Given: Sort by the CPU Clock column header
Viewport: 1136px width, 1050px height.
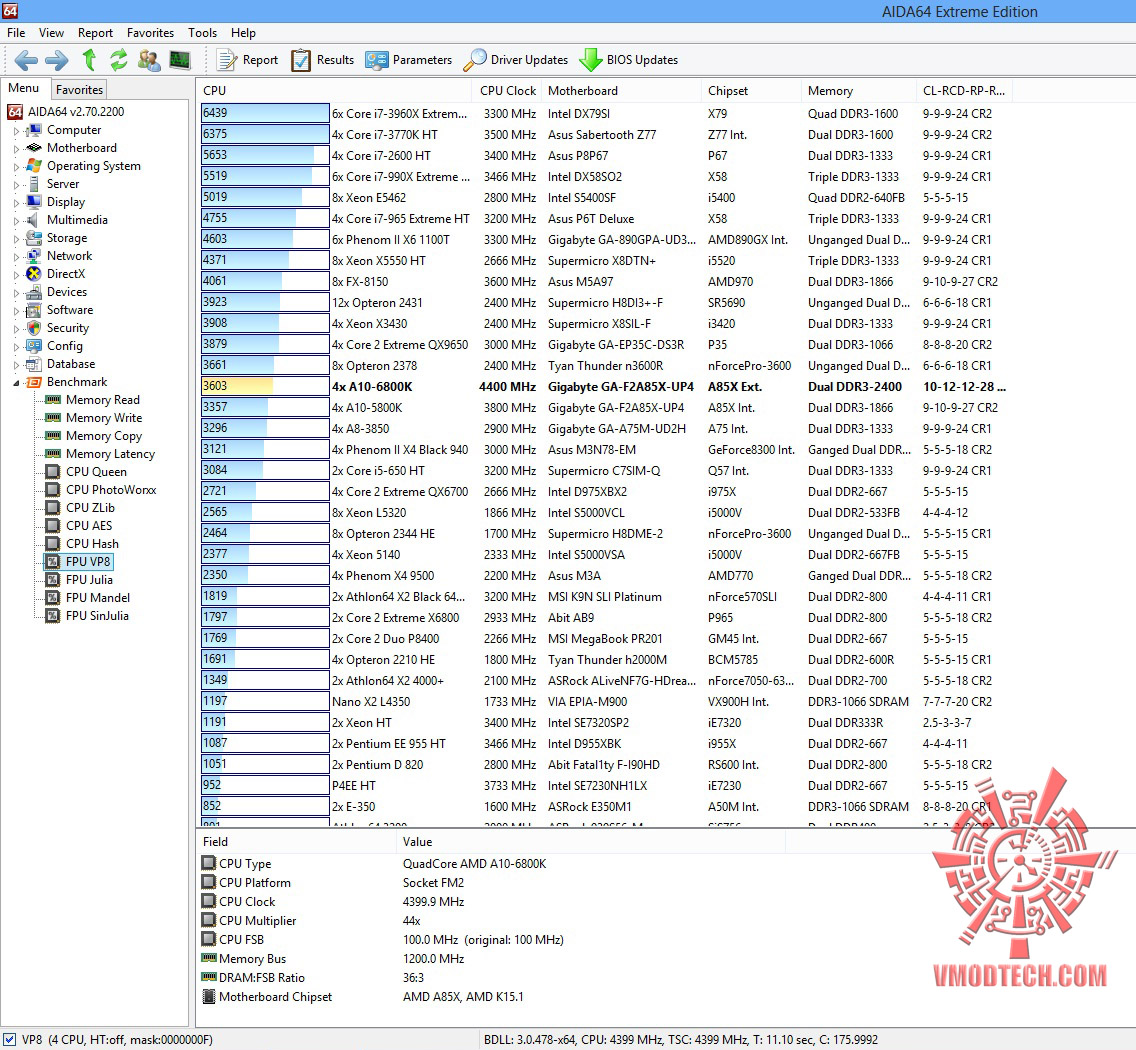Looking at the screenshot, I should point(508,91).
